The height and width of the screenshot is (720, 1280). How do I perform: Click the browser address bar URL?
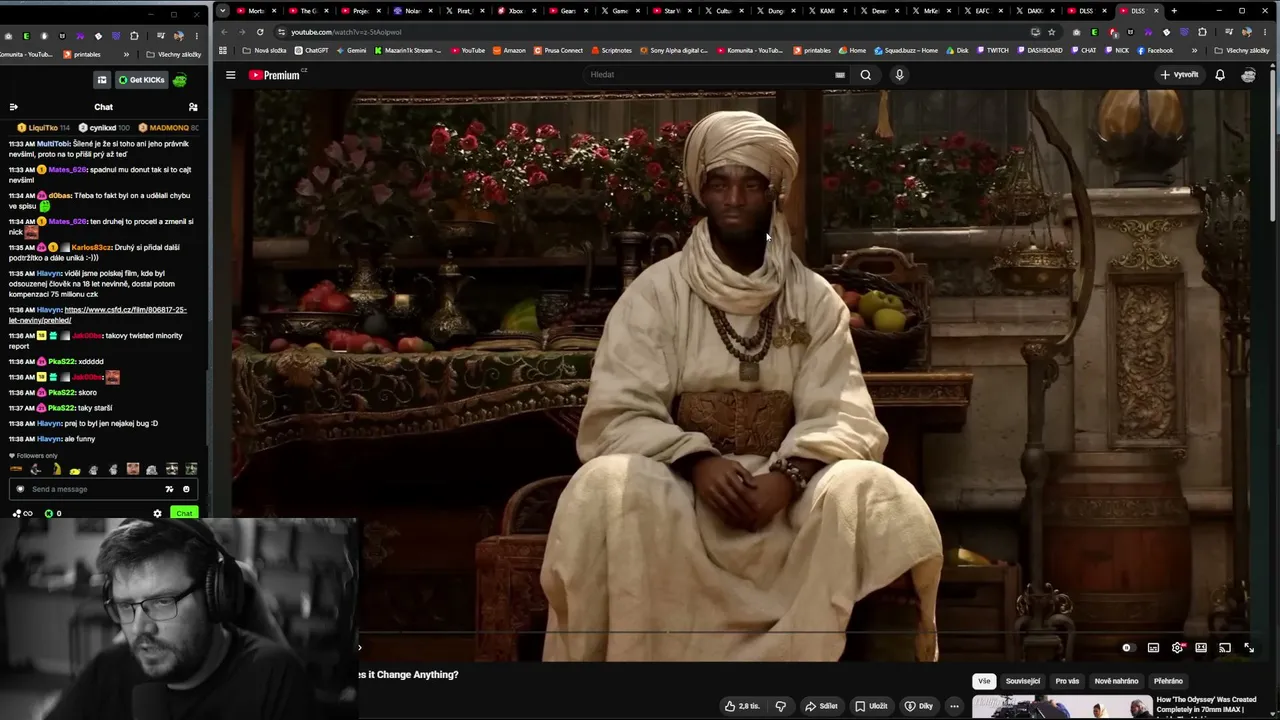tap(346, 32)
